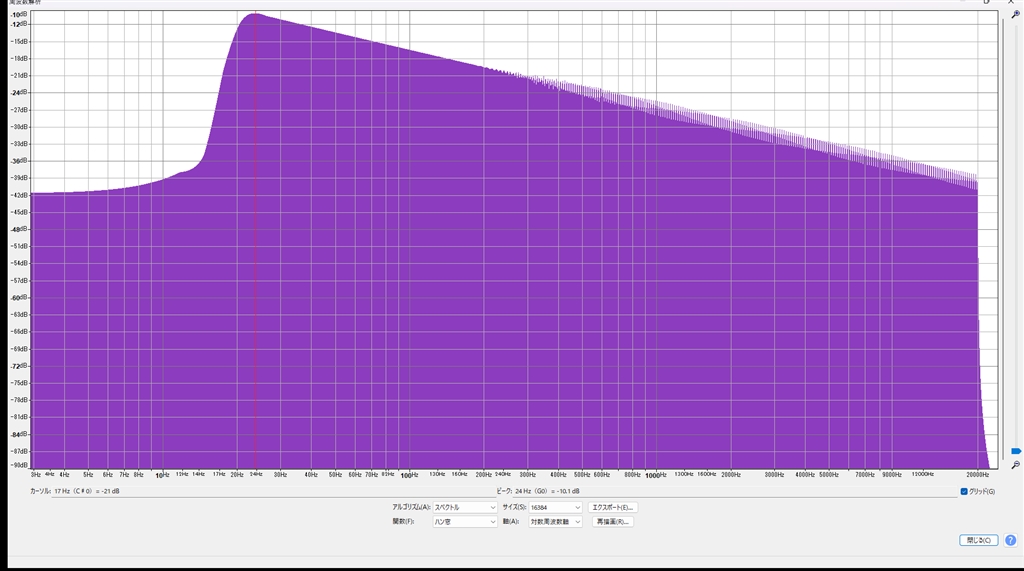The height and width of the screenshot is (571, 1024).
Task: Open help with the blue question mark icon
Action: click(1010, 540)
